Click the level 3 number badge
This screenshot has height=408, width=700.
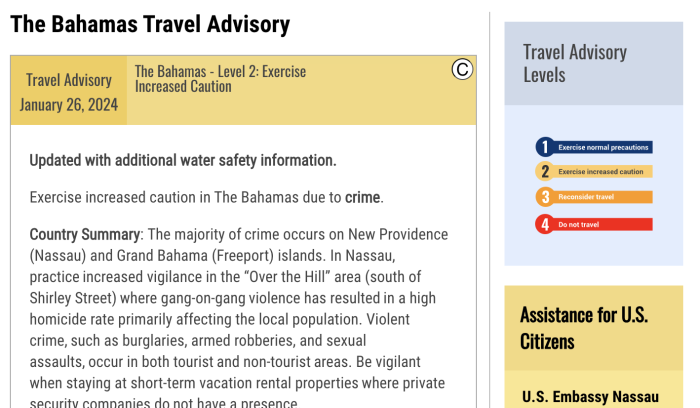[544, 196]
